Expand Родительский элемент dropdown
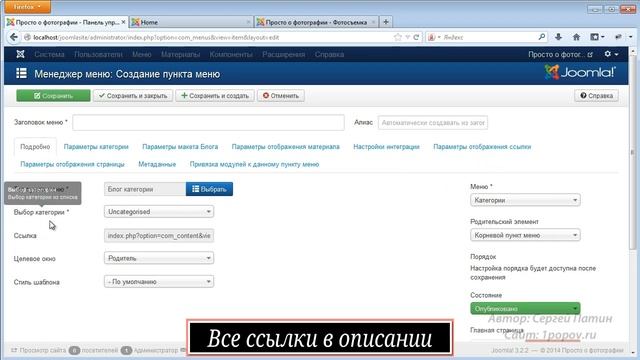 (525, 235)
